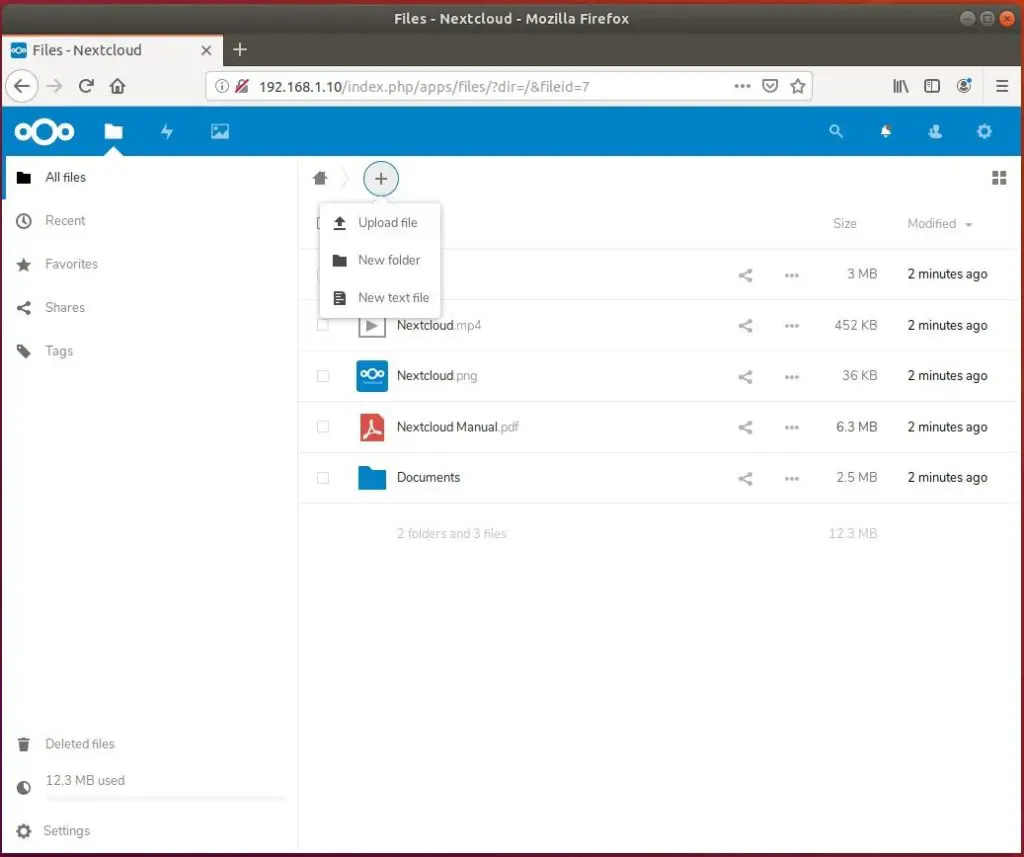Choose Upload file from the menu
Image resolution: width=1024 pixels, height=857 pixels.
380,223
